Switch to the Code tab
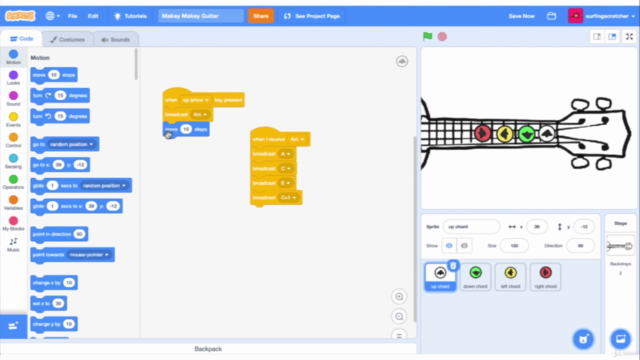The height and width of the screenshot is (360, 640). tap(21, 39)
